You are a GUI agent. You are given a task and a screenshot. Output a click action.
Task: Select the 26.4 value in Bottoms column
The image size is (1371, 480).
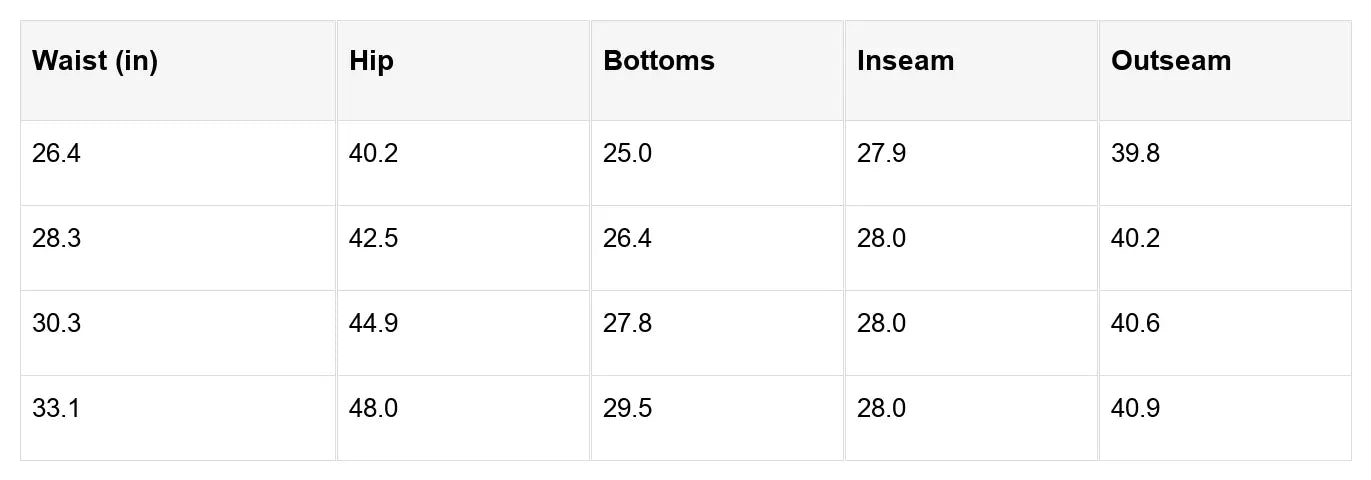point(627,240)
